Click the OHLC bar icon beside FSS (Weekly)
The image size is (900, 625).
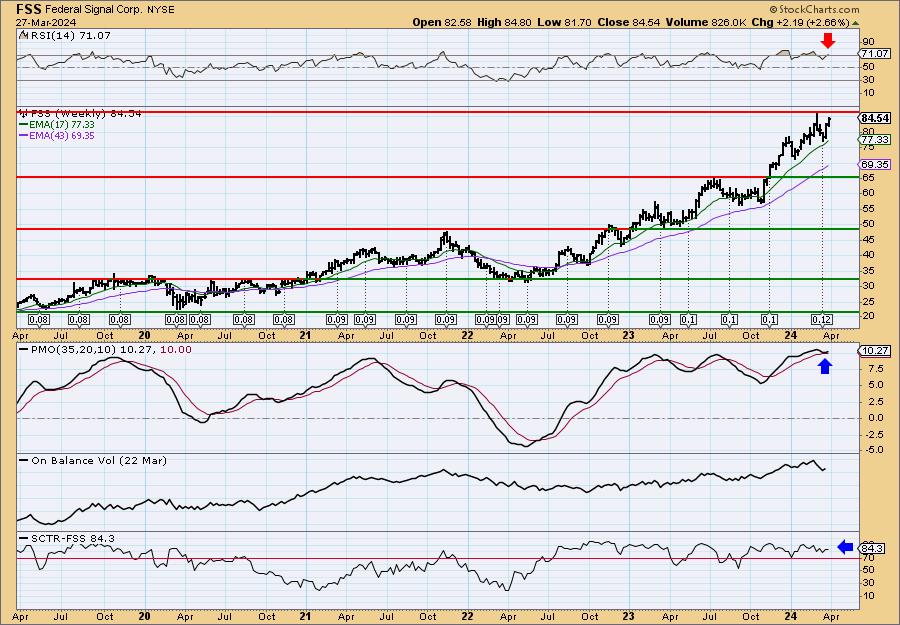pyautogui.click(x=23, y=113)
